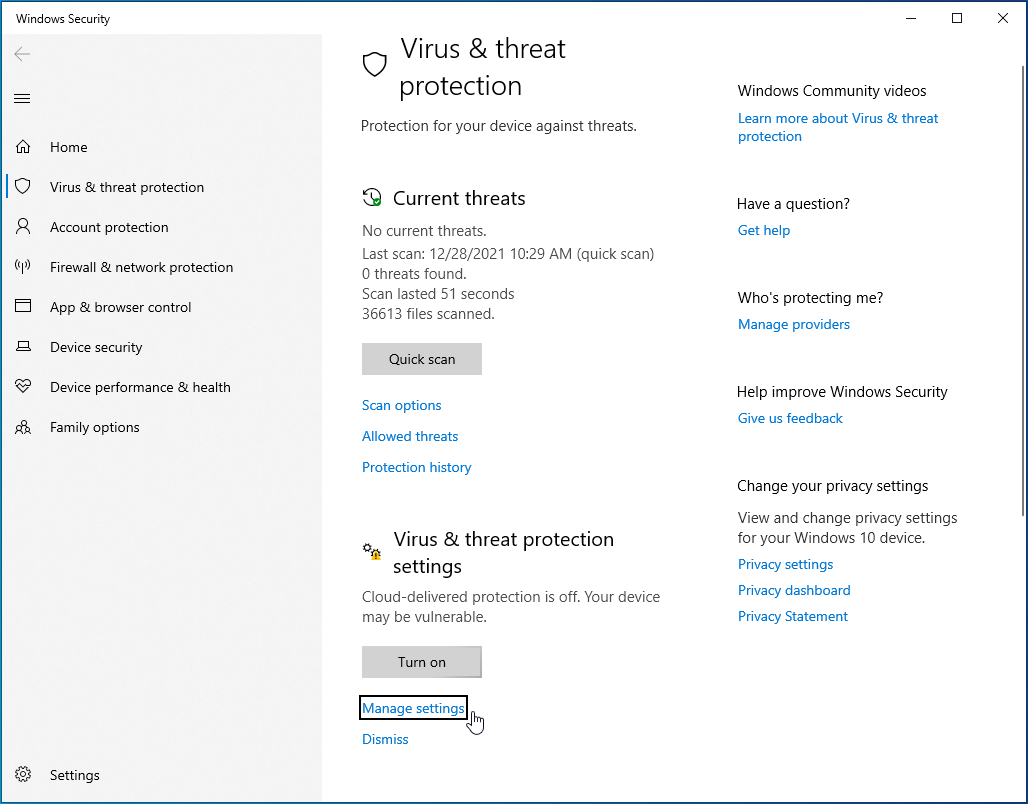
Task: Click the Family options people icon
Action: 23,427
